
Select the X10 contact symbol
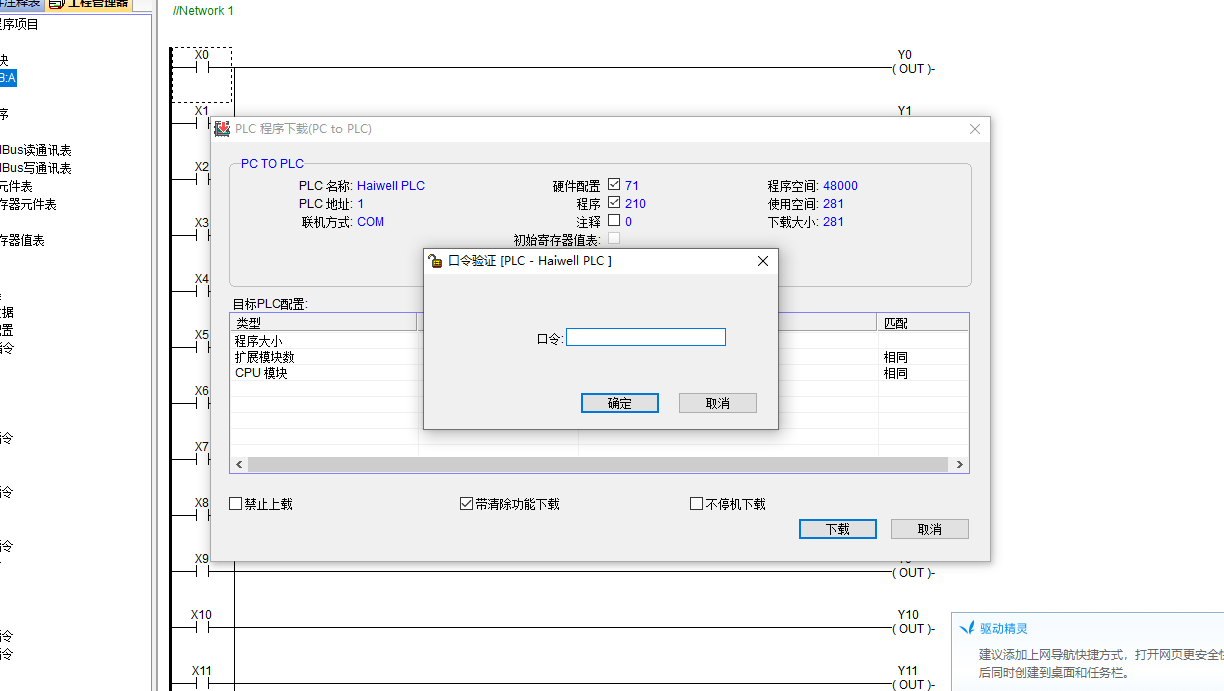coord(202,629)
